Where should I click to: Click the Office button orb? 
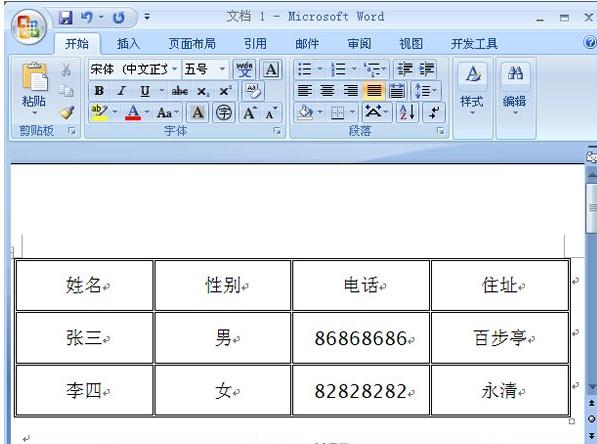(29, 27)
